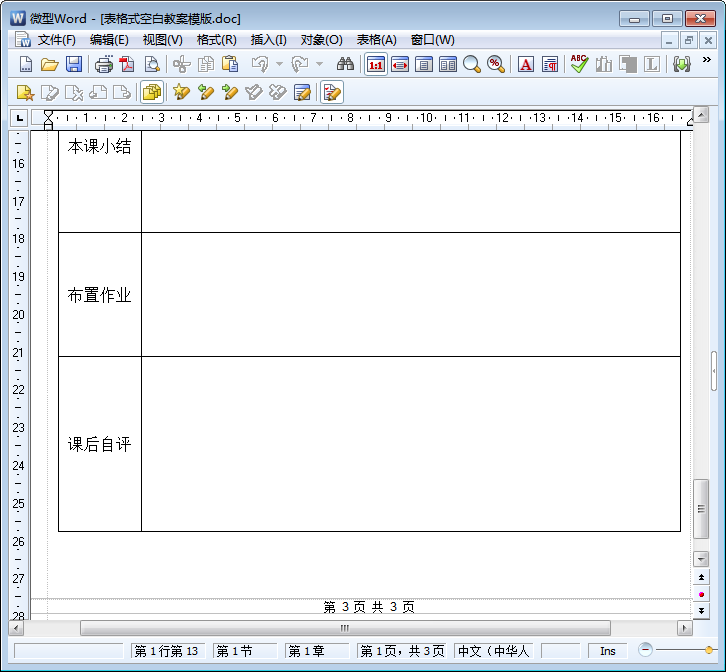
Task: Expand the toolbar overflow chevron
Action: [x=707, y=62]
